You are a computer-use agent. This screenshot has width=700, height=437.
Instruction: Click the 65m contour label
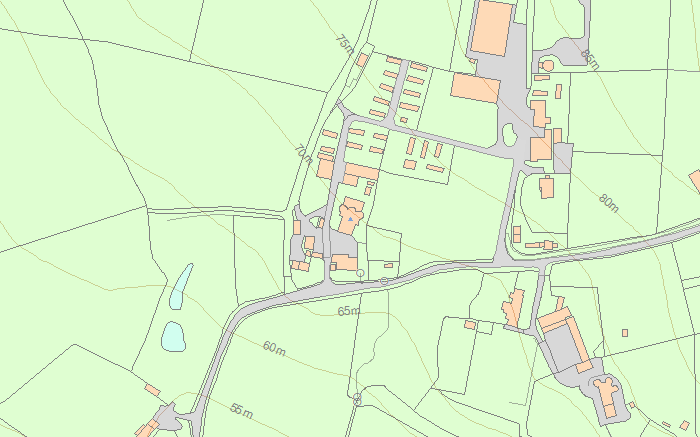(349, 311)
